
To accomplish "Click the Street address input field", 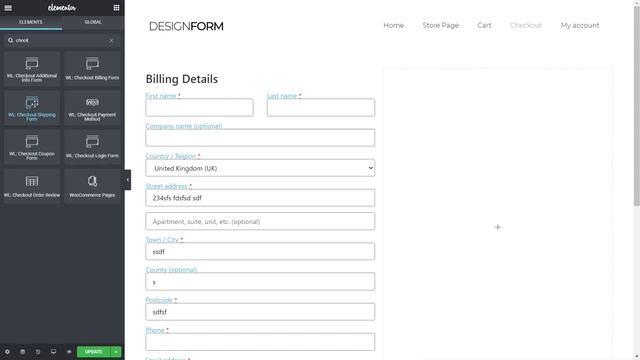I will [260, 198].
